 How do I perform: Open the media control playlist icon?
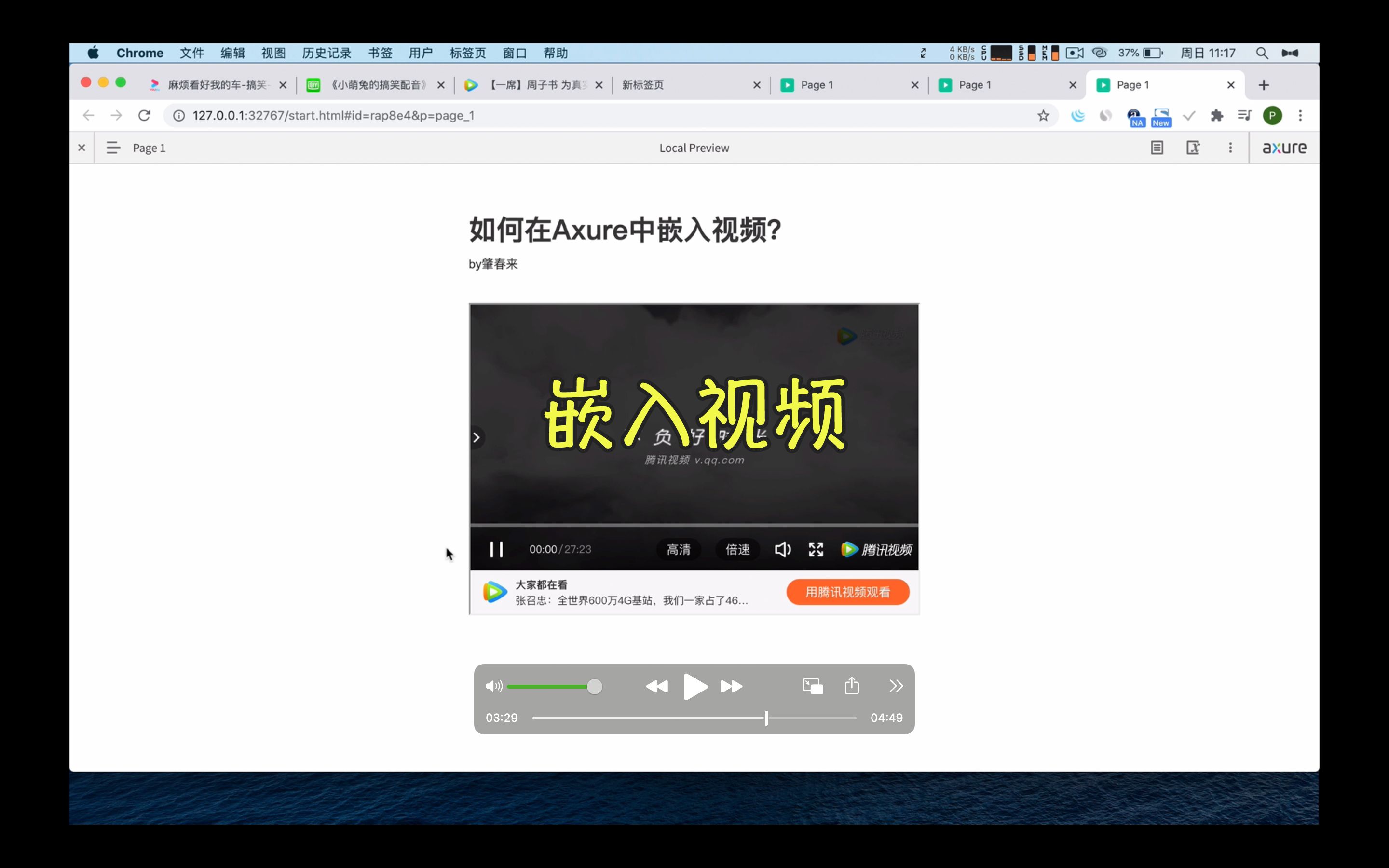[1244, 115]
